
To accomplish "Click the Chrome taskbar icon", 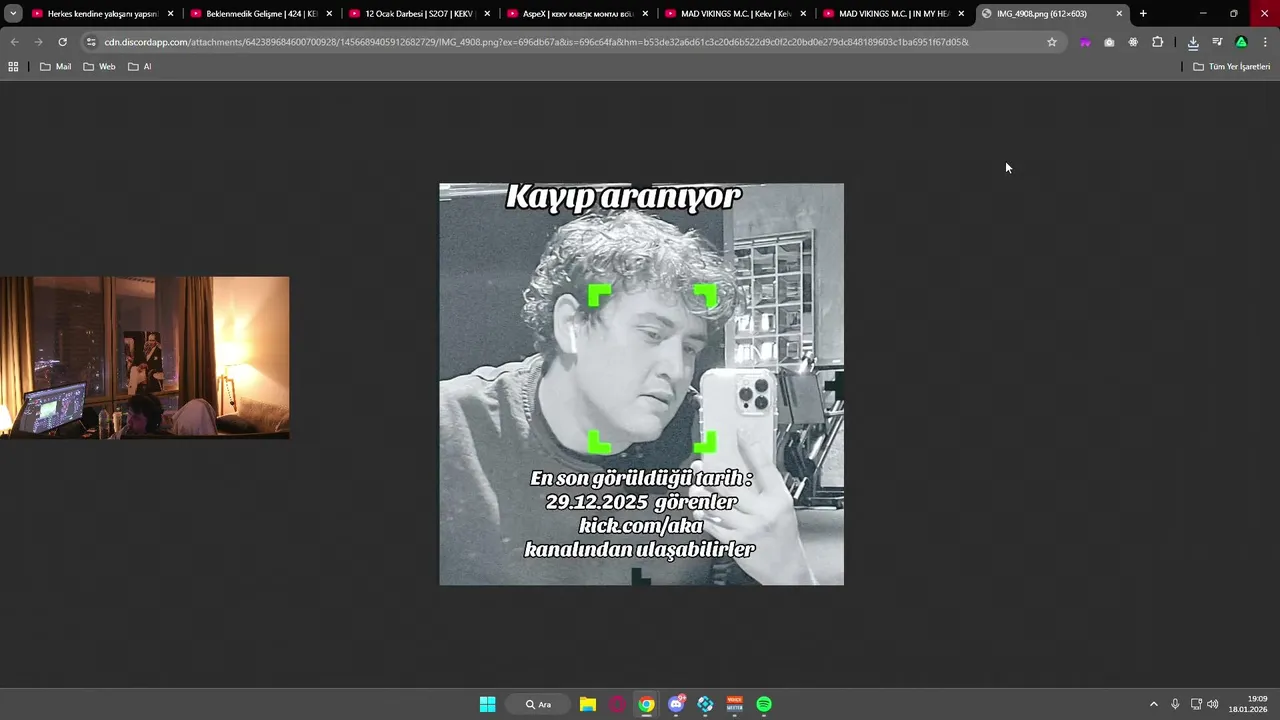I will click(x=647, y=704).
